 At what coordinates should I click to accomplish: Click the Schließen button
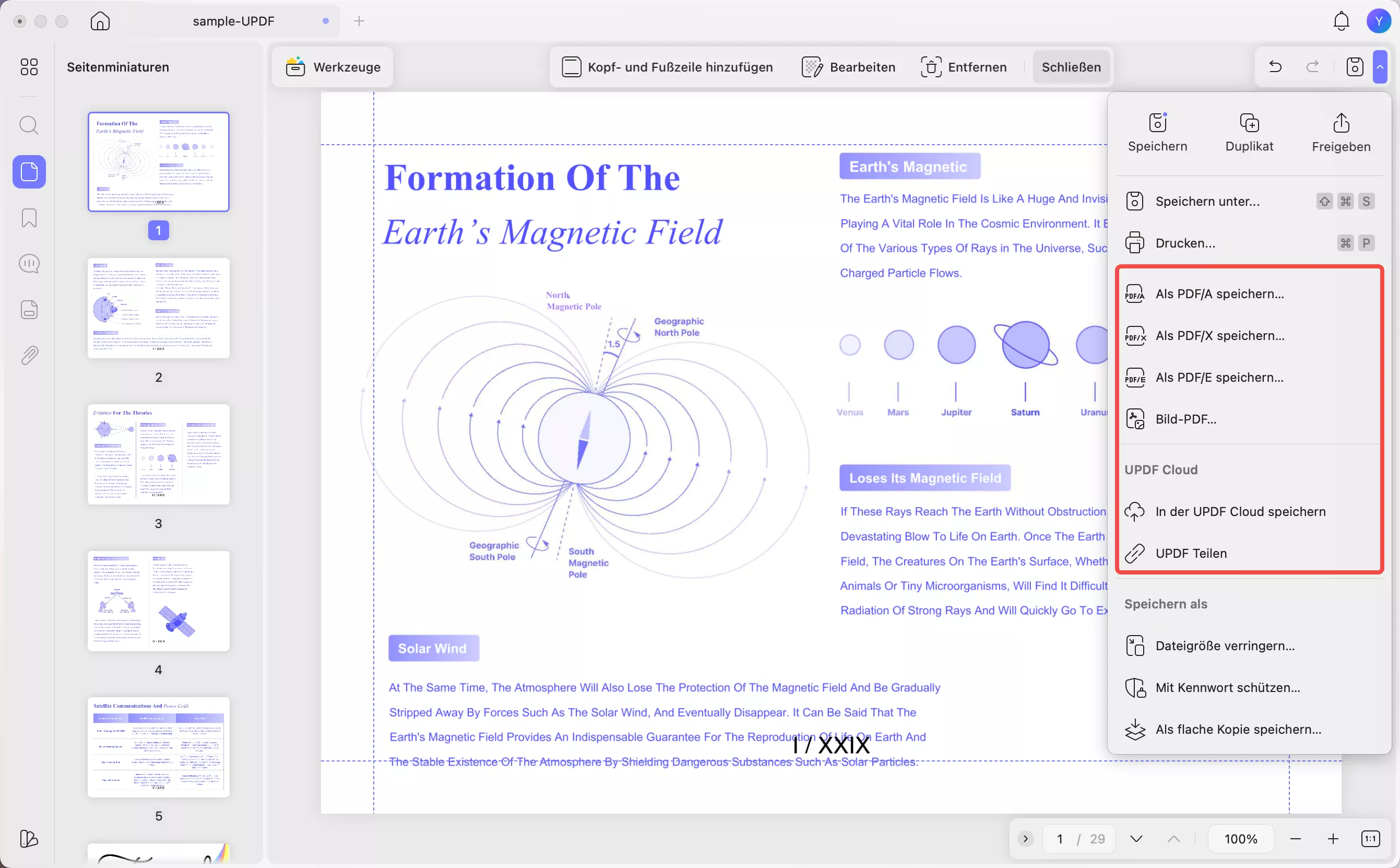pyautogui.click(x=1071, y=67)
